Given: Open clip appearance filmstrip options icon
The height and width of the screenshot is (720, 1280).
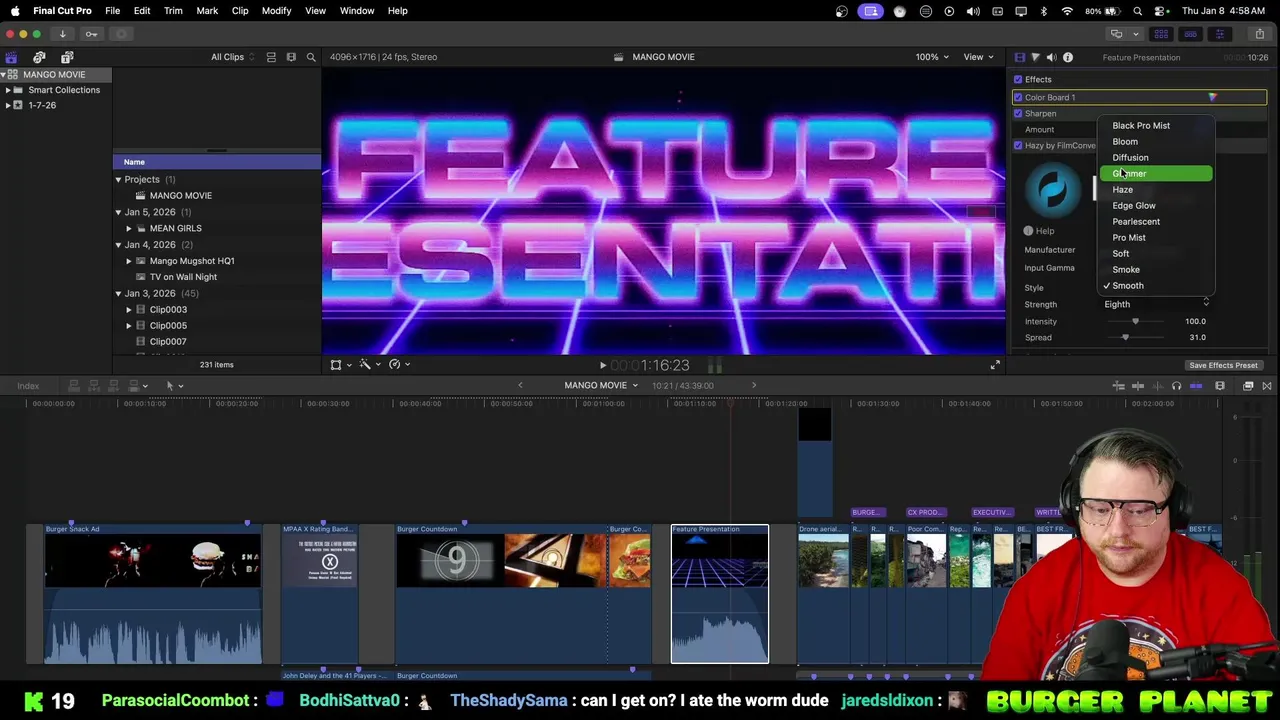Looking at the screenshot, I should (291, 57).
